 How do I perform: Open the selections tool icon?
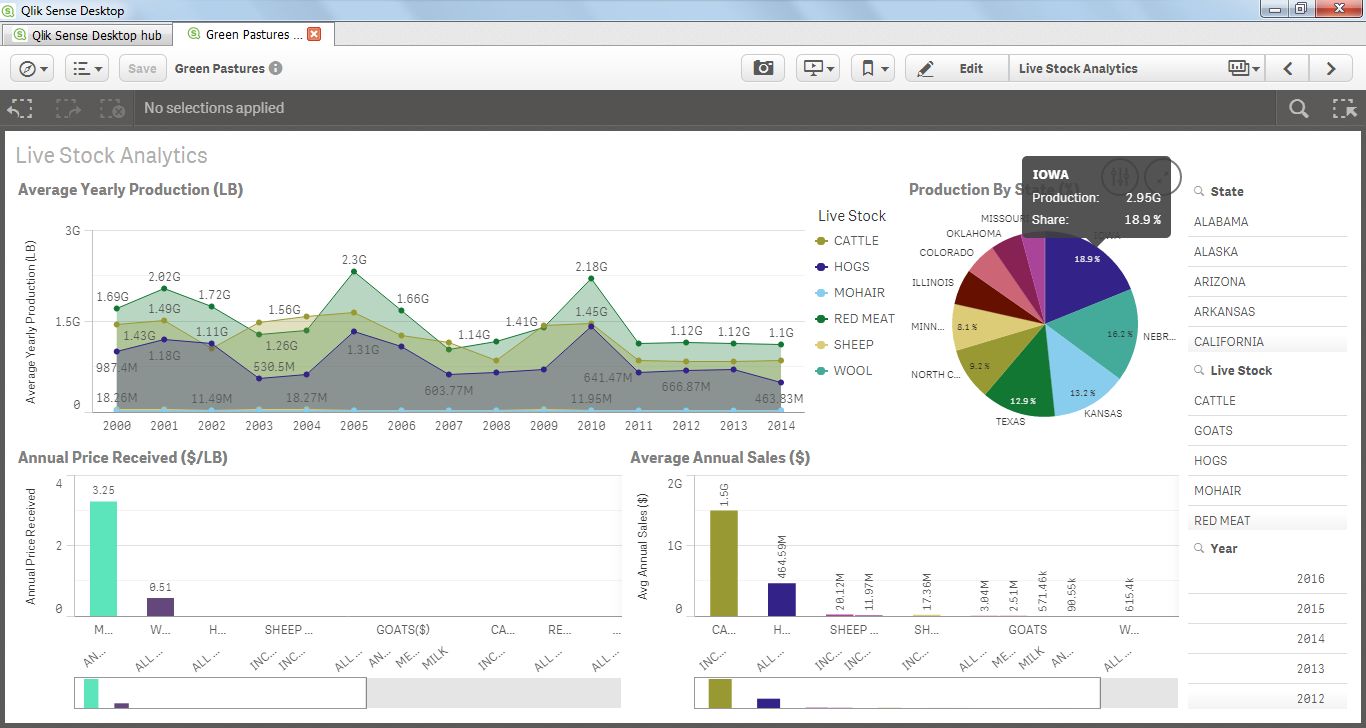(1344, 108)
